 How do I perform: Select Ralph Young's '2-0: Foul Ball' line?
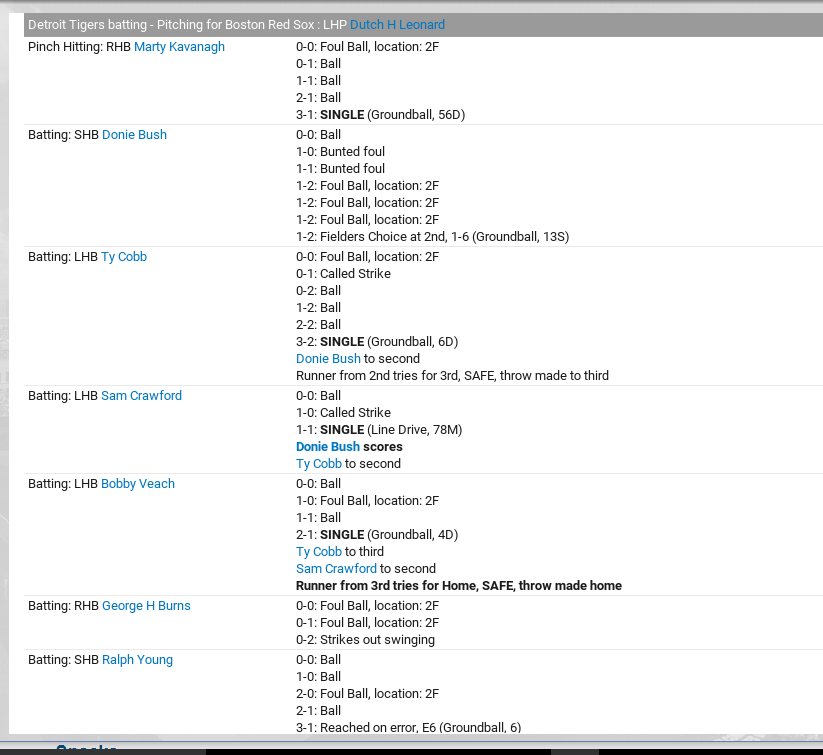[x=367, y=694]
